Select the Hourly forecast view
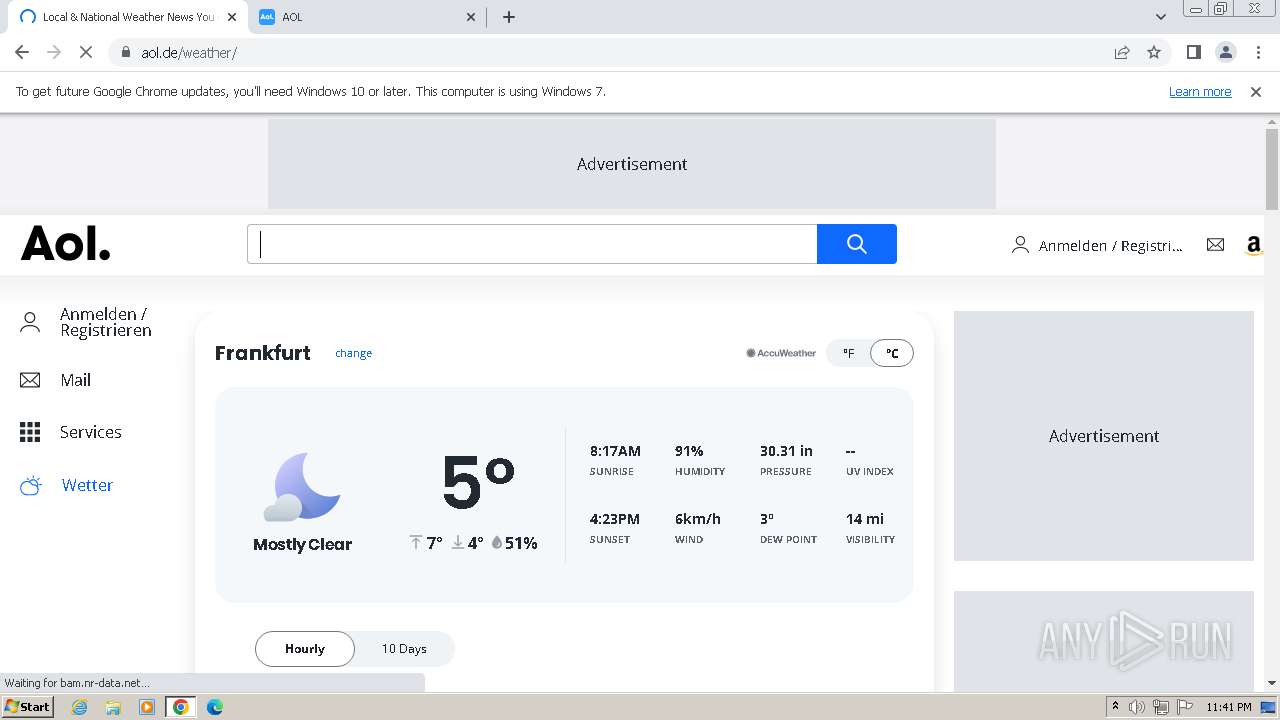 (305, 649)
